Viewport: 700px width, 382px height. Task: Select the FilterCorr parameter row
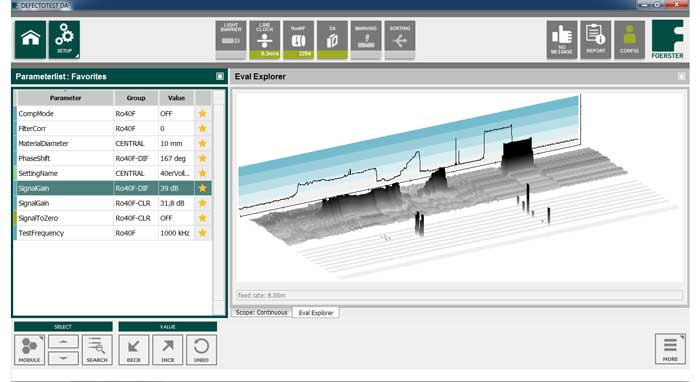(x=113, y=129)
